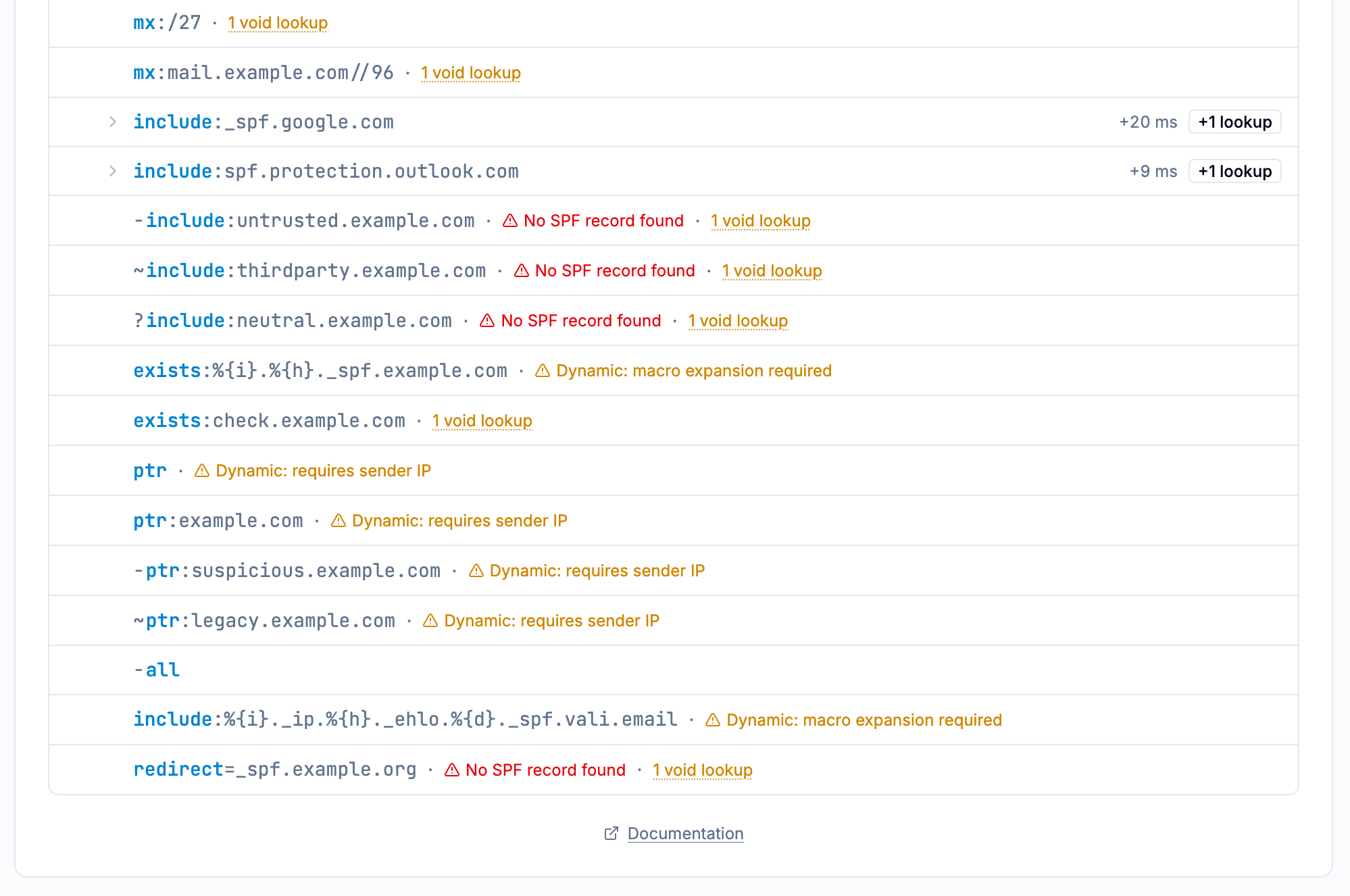Open the Documentation link
This screenshot has height=896, width=1350.
point(685,833)
